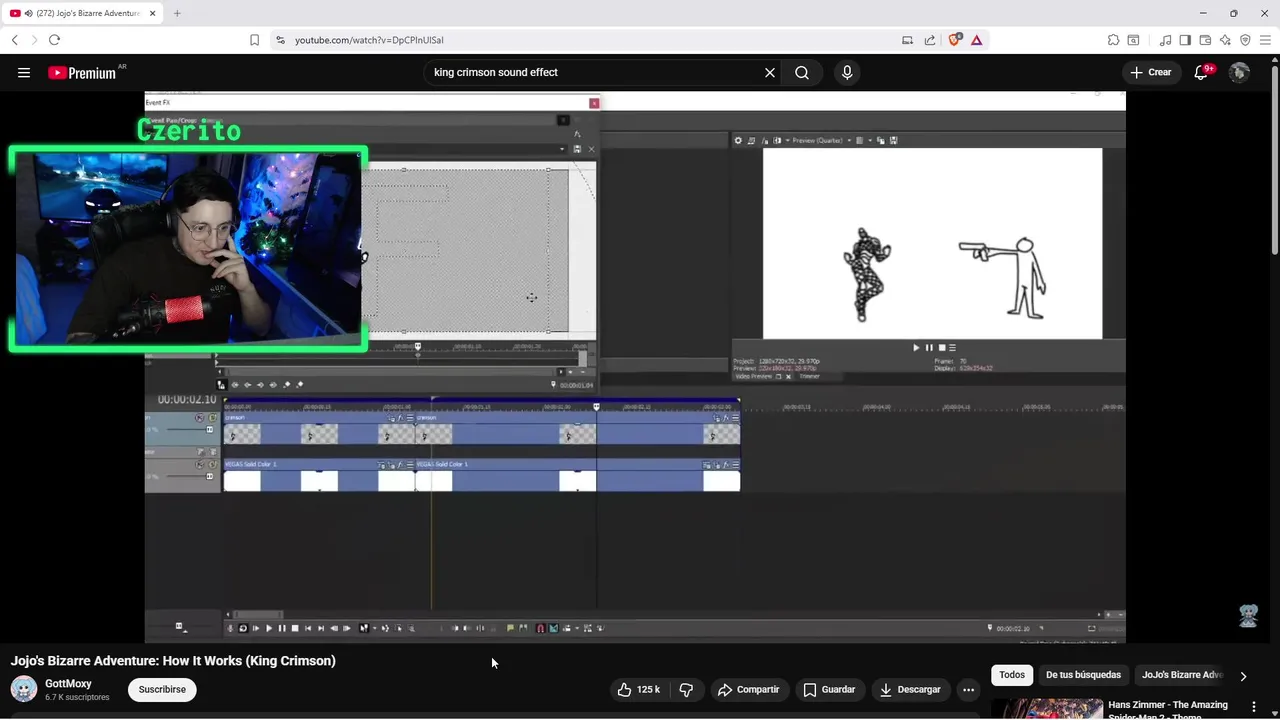Click Guardar button
This screenshot has width=1280, height=720.
(829, 689)
